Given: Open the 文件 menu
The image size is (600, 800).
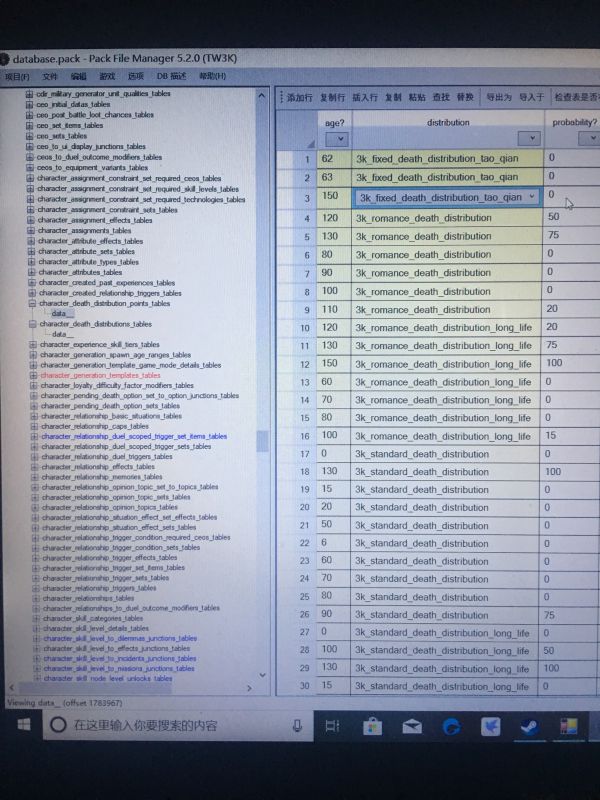Looking at the screenshot, I should coord(50,76).
